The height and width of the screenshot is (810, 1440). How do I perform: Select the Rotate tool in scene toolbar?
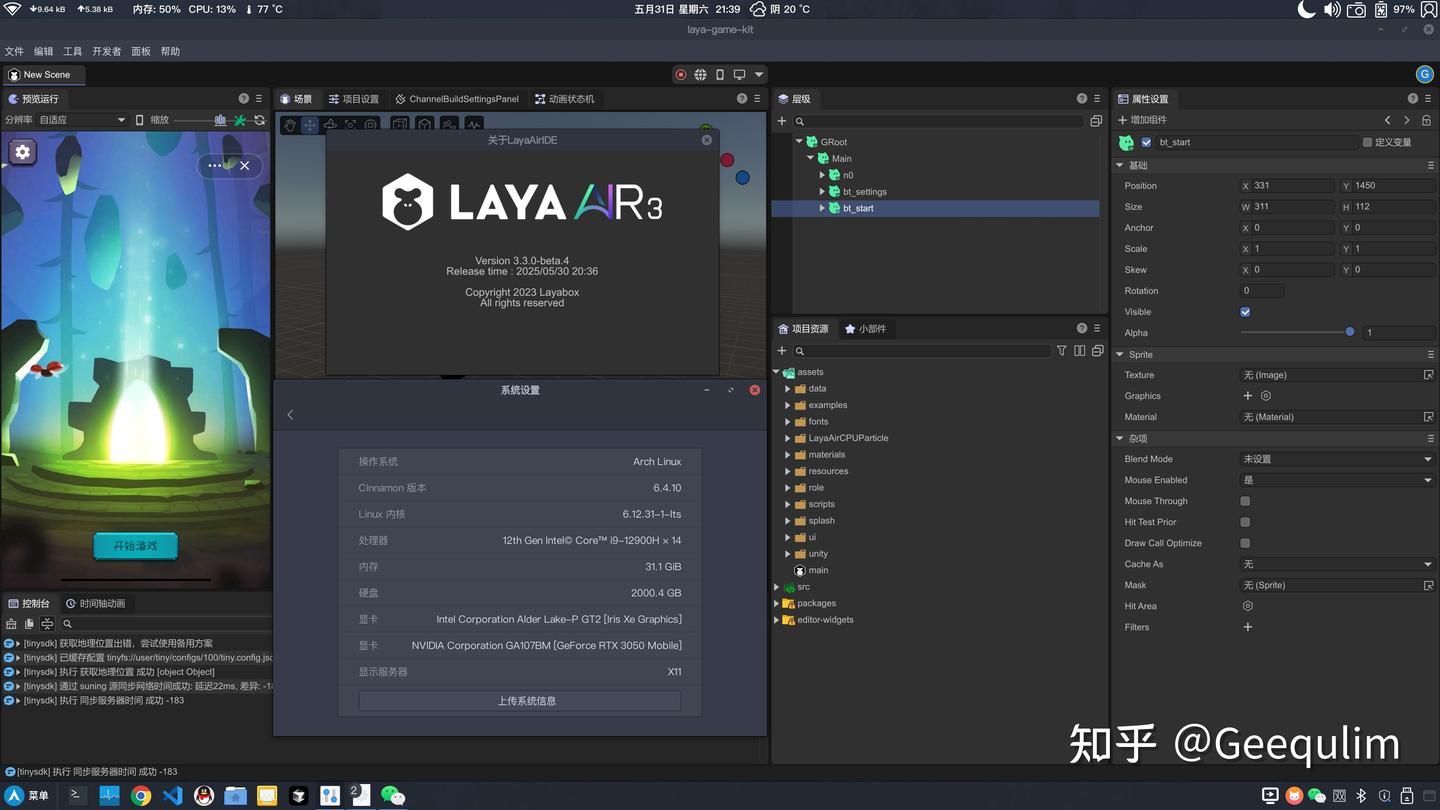[x=331, y=124]
